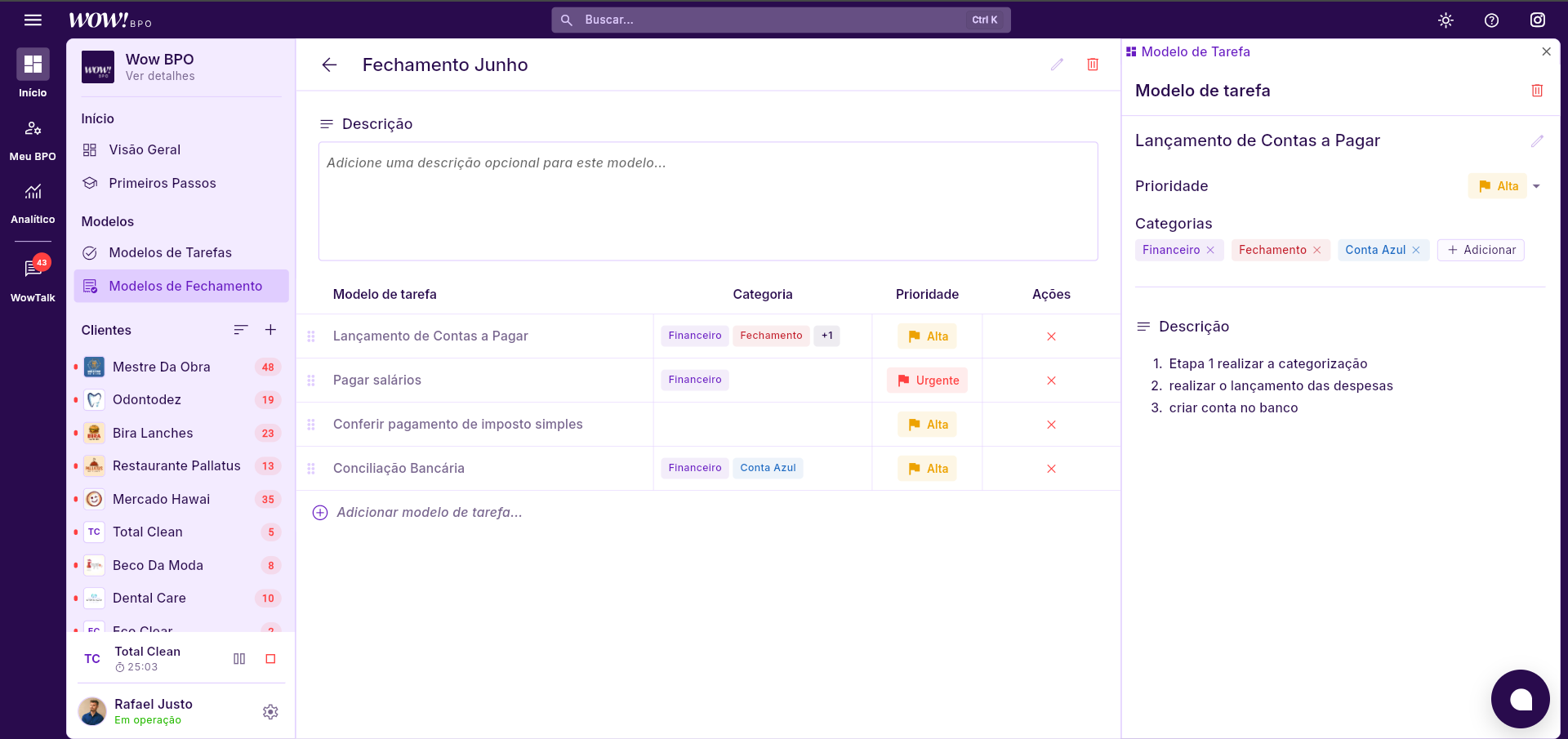
Task: Delete the task model via panel trash icon
Action: (1536, 91)
